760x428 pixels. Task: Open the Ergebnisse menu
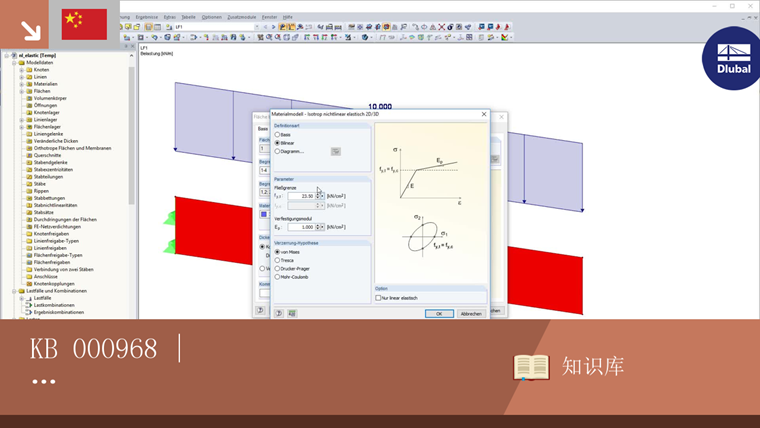tap(146, 17)
